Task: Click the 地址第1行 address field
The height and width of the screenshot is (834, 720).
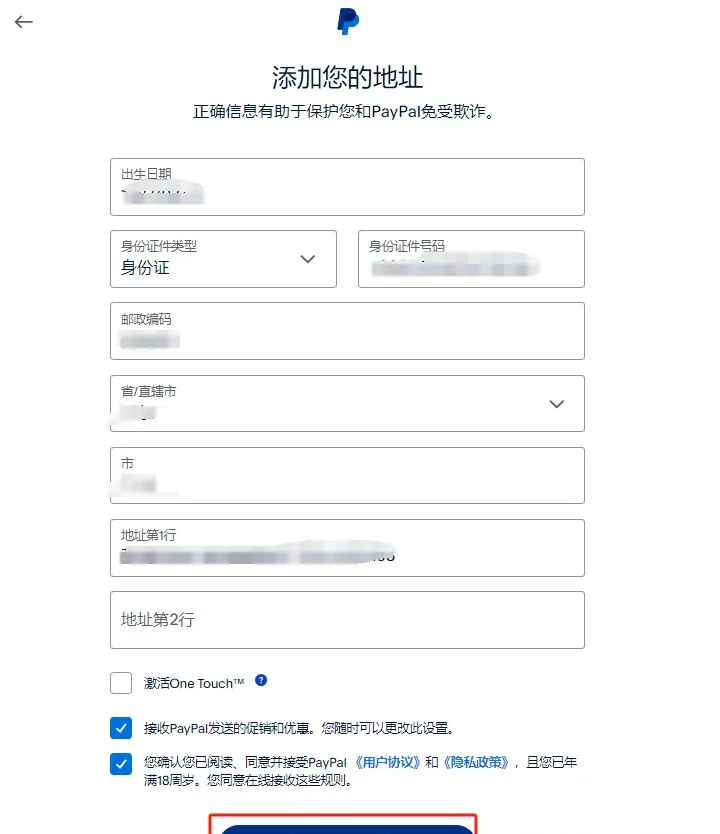Action: pyautogui.click(x=348, y=548)
